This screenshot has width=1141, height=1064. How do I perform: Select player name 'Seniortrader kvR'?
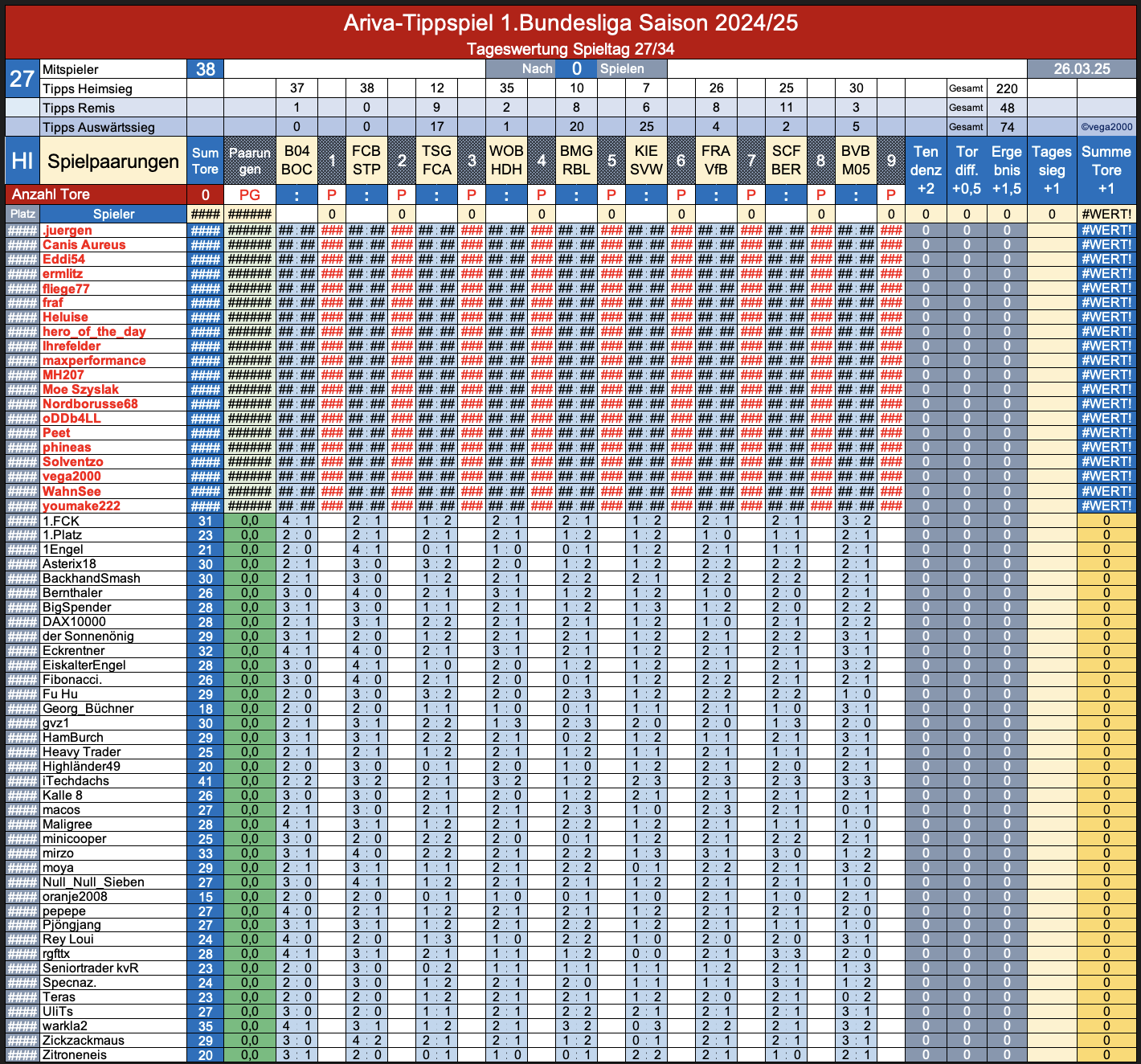click(x=90, y=968)
